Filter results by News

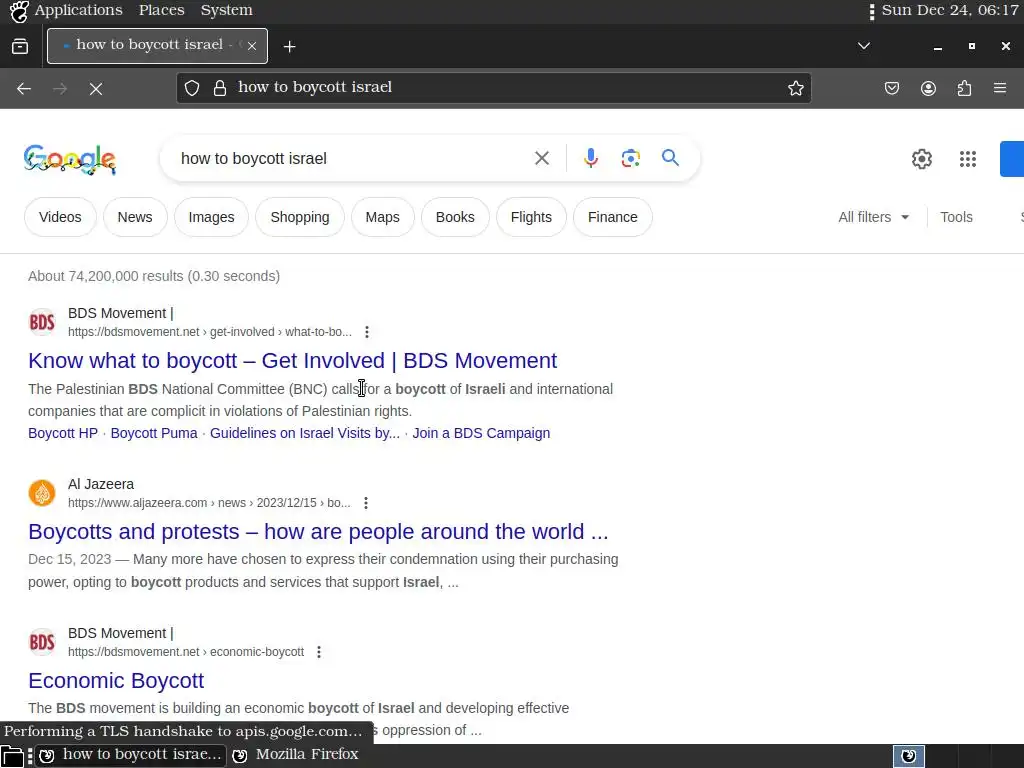135,217
